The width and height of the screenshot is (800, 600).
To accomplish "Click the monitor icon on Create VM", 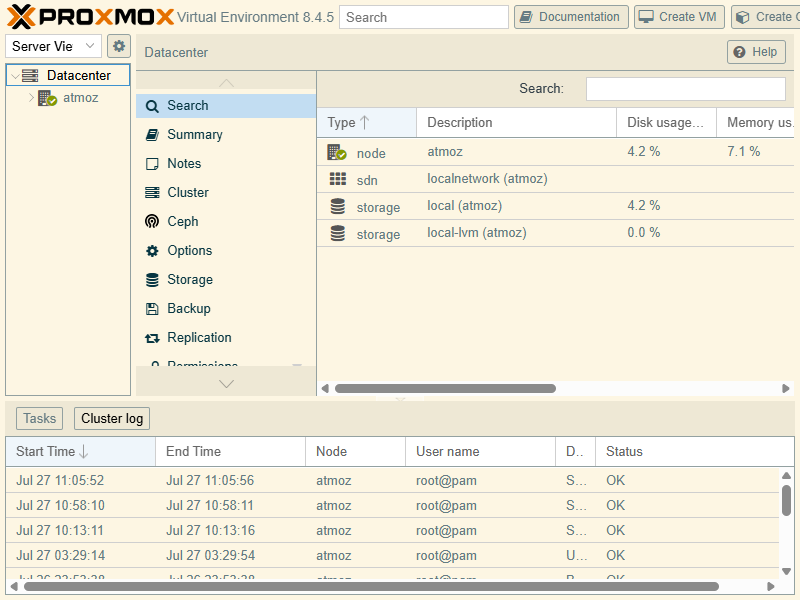I will pos(646,17).
